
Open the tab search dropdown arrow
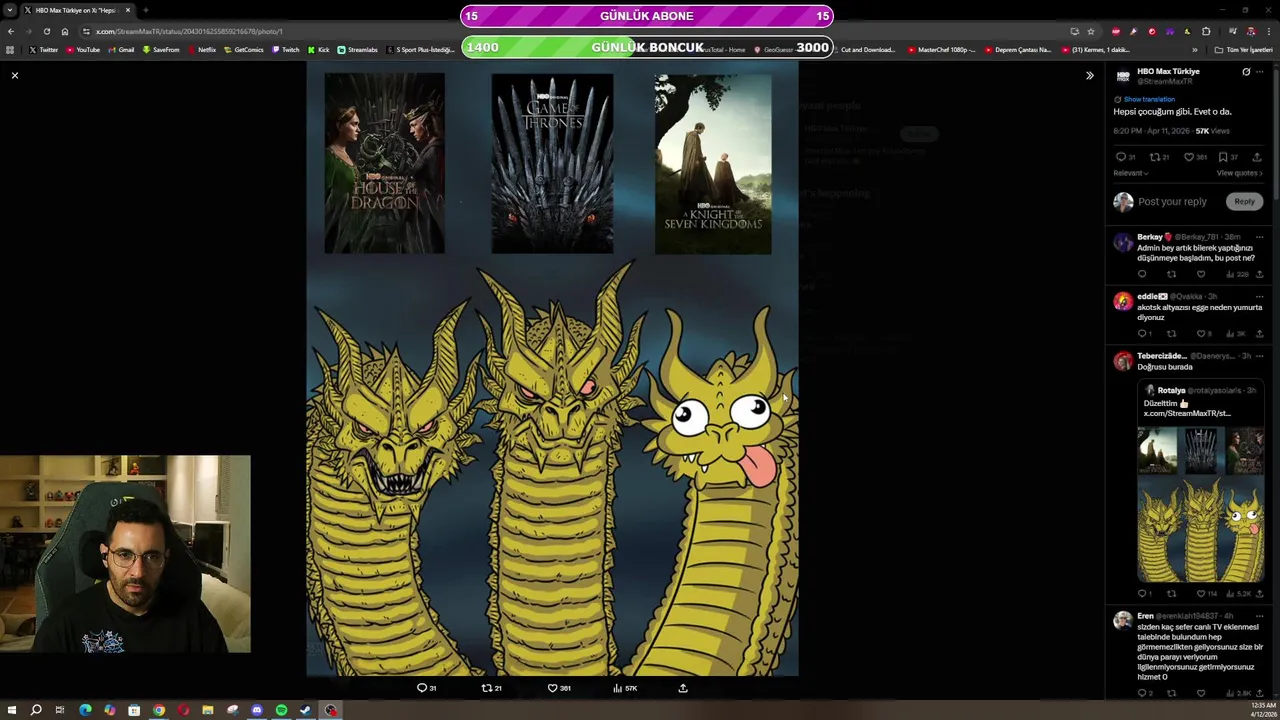10,10
